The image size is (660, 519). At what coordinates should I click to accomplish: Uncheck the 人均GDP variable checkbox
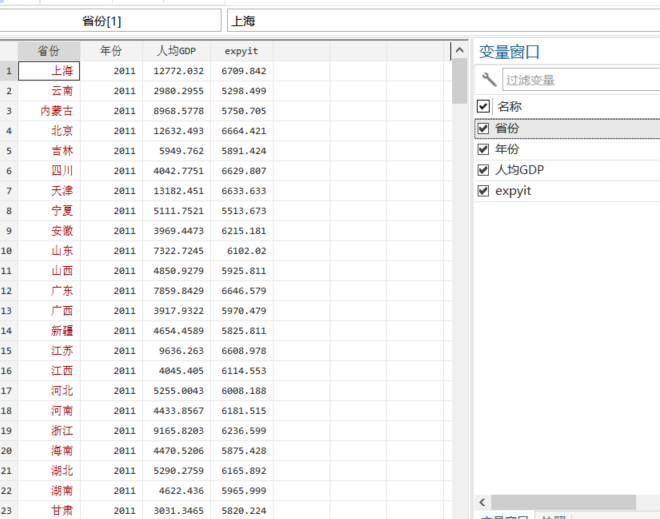[483, 170]
